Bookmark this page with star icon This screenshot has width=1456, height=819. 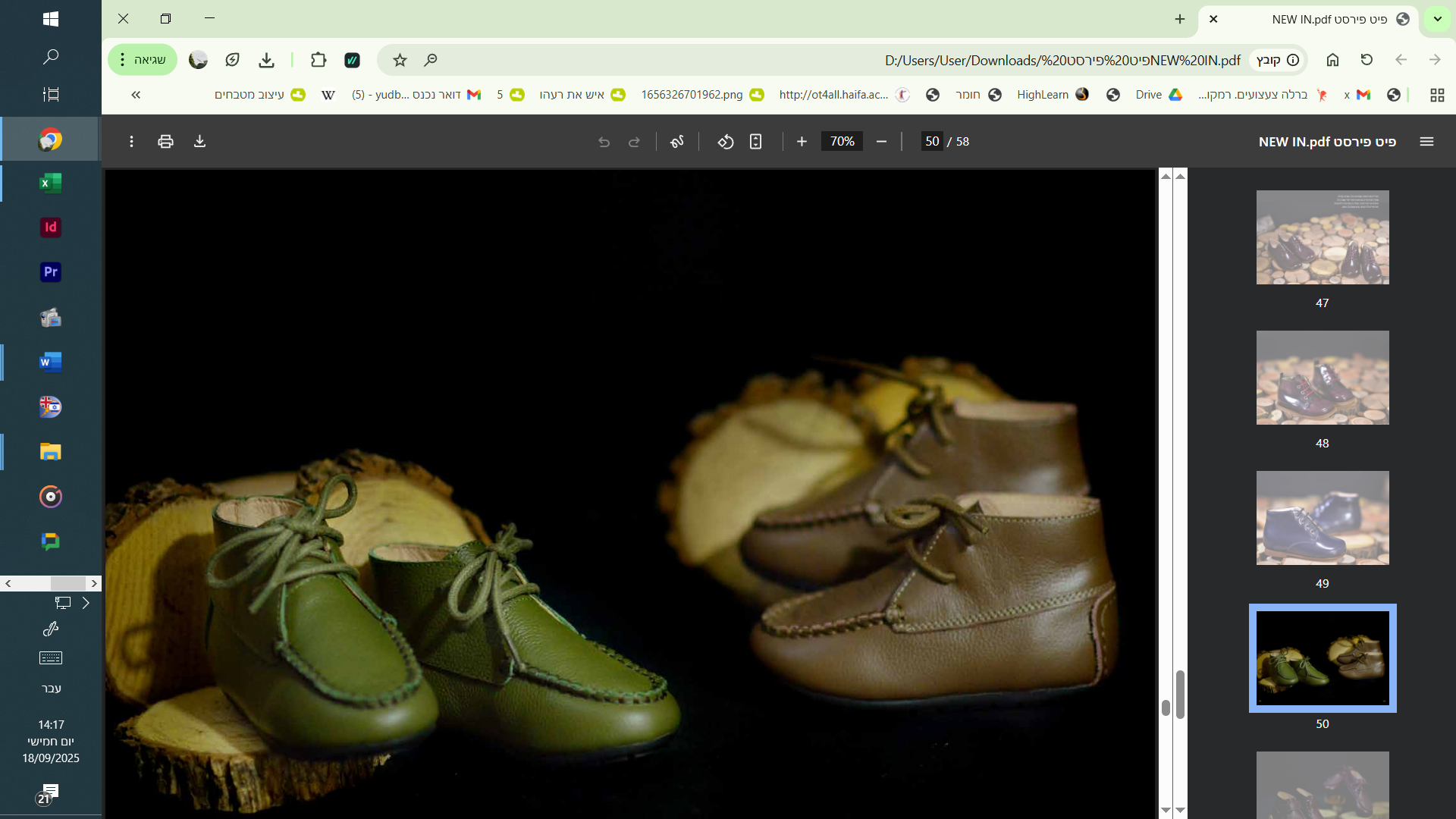[400, 60]
